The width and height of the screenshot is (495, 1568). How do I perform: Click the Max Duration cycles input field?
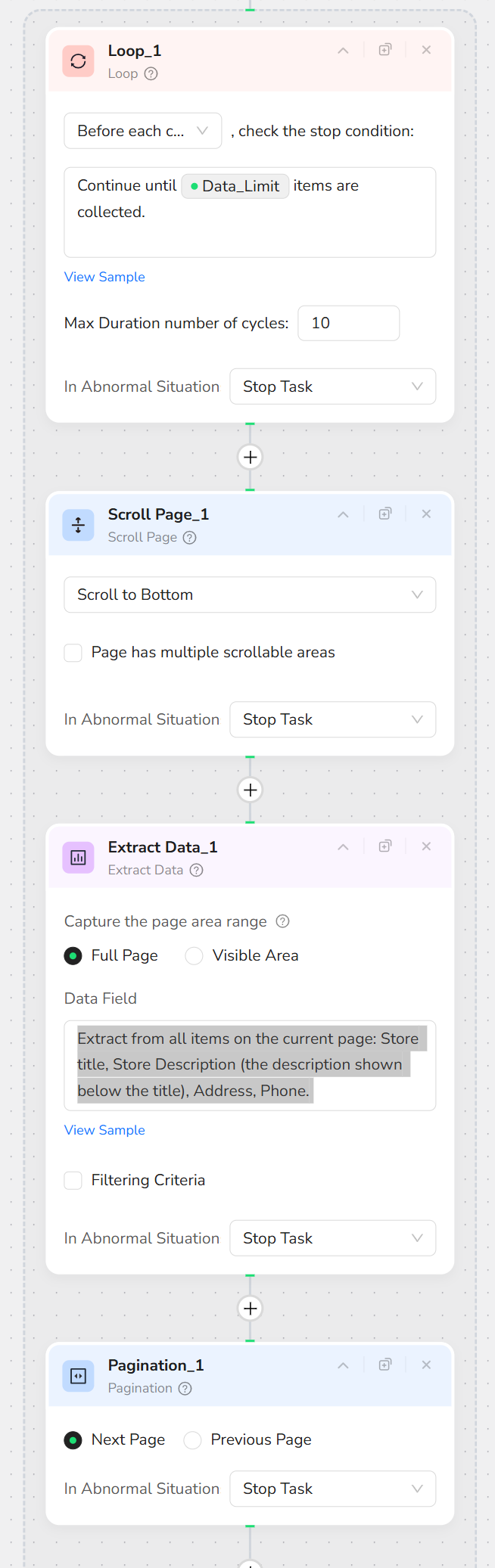[x=348, y=324]
